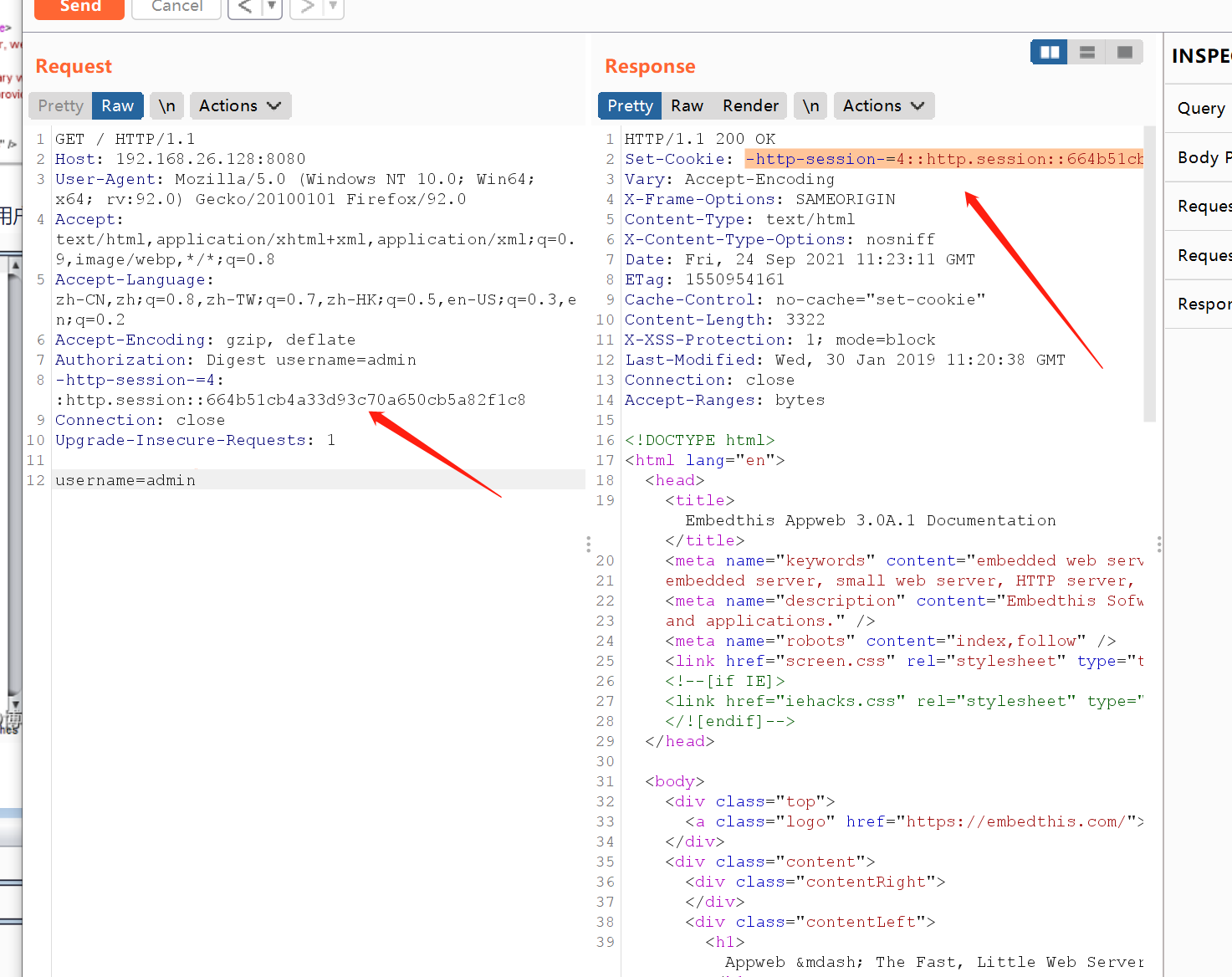Click the 'Connection: close' response header

(x=709, y=380)
